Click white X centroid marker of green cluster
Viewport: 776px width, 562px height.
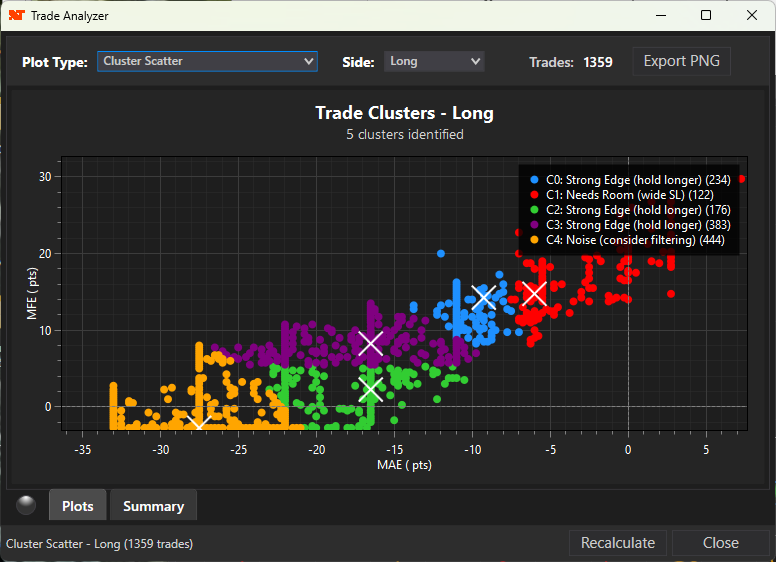click(371, 390)
